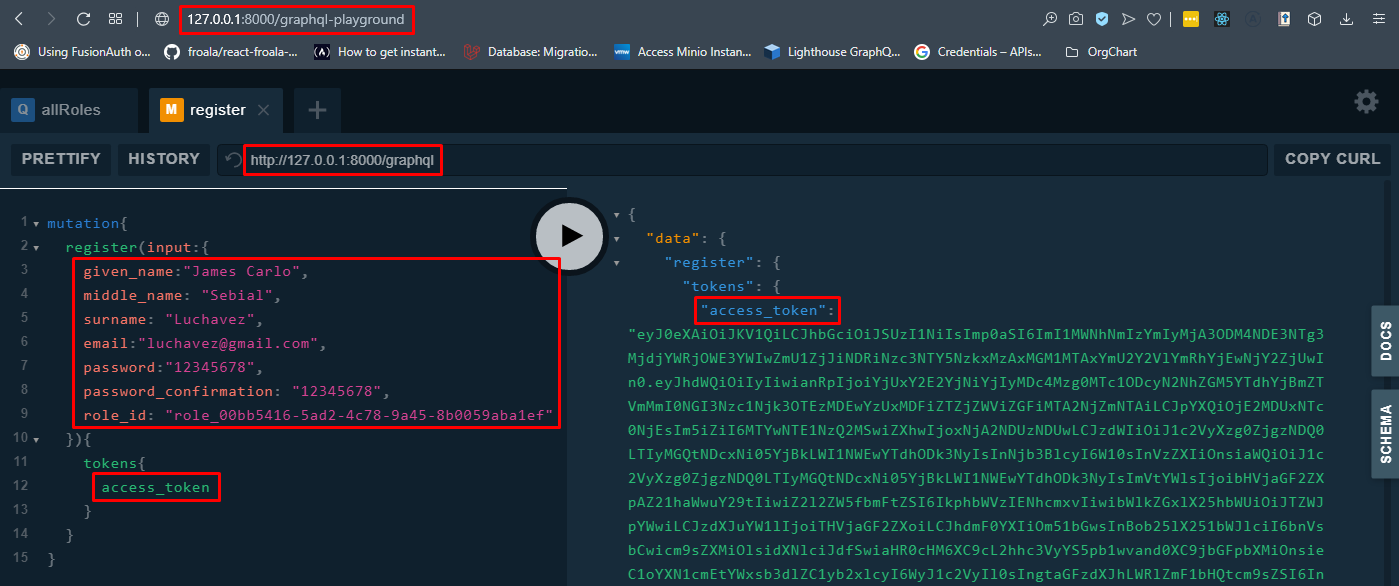Click the GraphQL endpoint URL field

(x=740, y=160)
